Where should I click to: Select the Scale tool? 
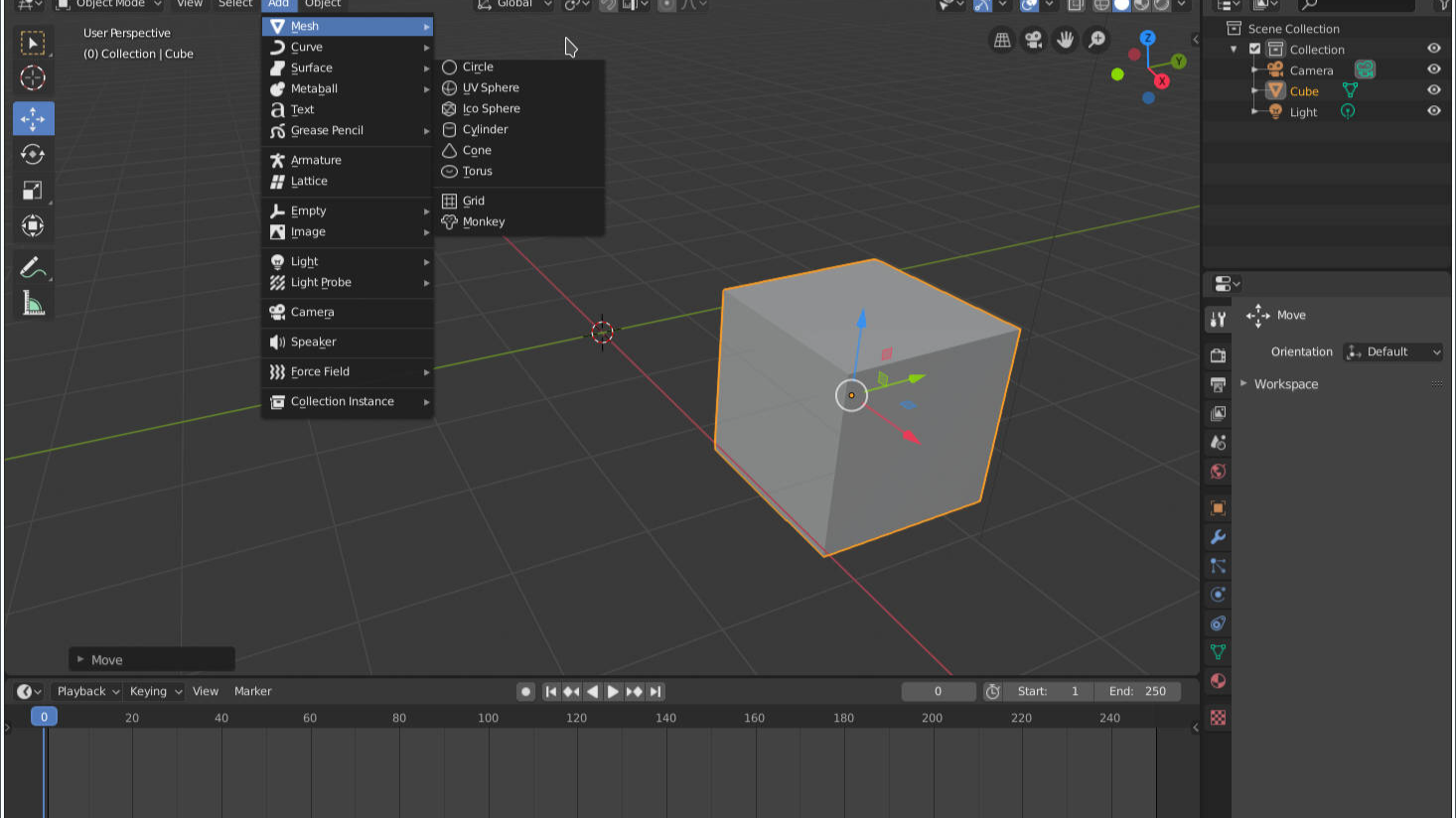click(x=33, y=190)
